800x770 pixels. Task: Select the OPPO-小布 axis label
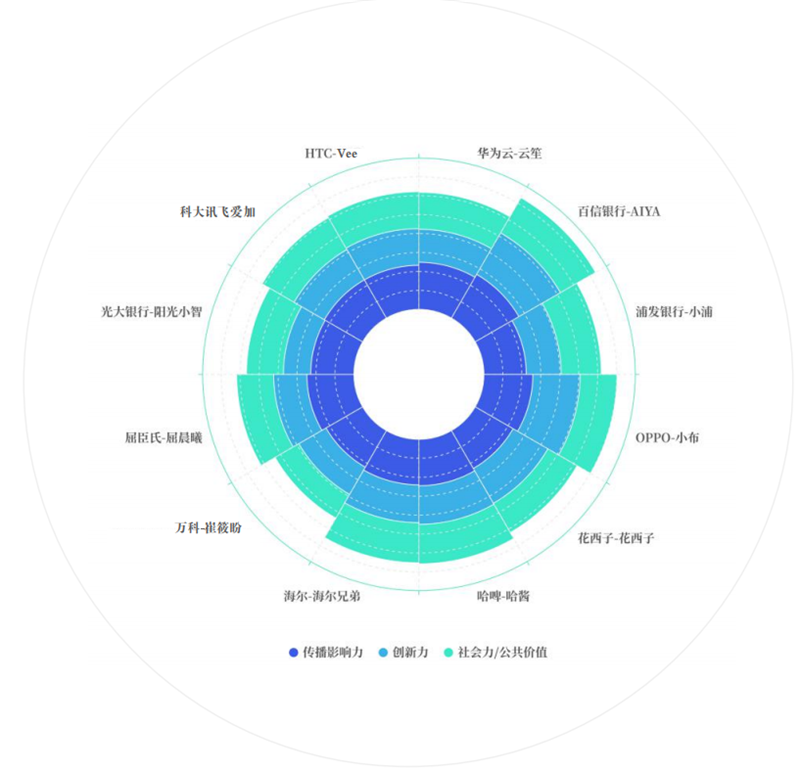[667, 437]
